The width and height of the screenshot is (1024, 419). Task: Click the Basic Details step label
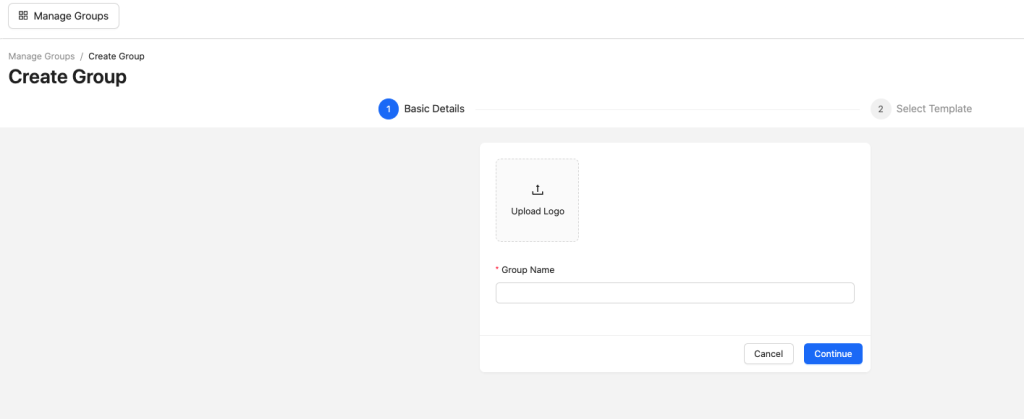coord(434,109)
